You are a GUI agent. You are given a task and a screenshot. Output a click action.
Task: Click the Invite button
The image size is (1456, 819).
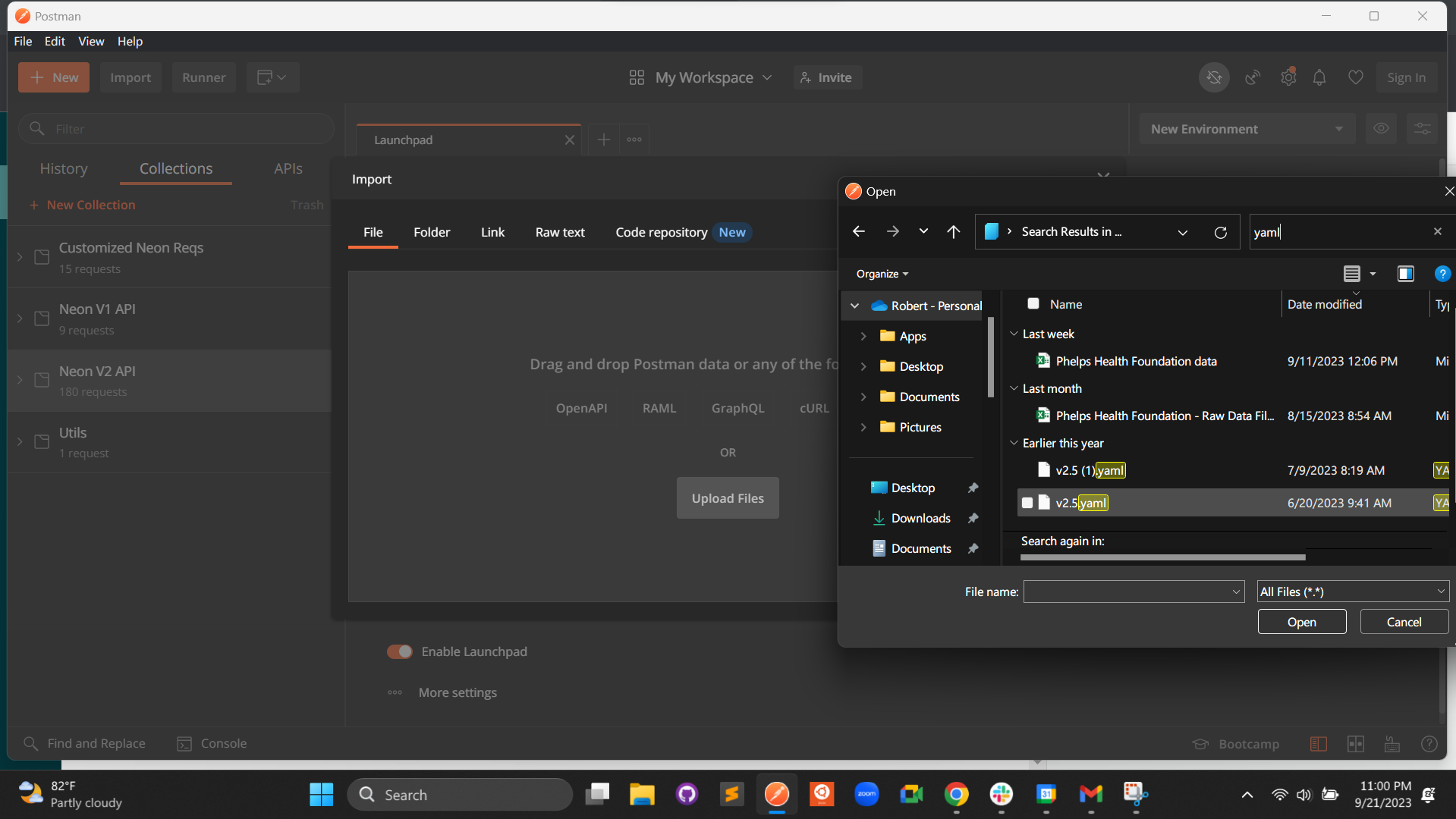coord(827,77)
